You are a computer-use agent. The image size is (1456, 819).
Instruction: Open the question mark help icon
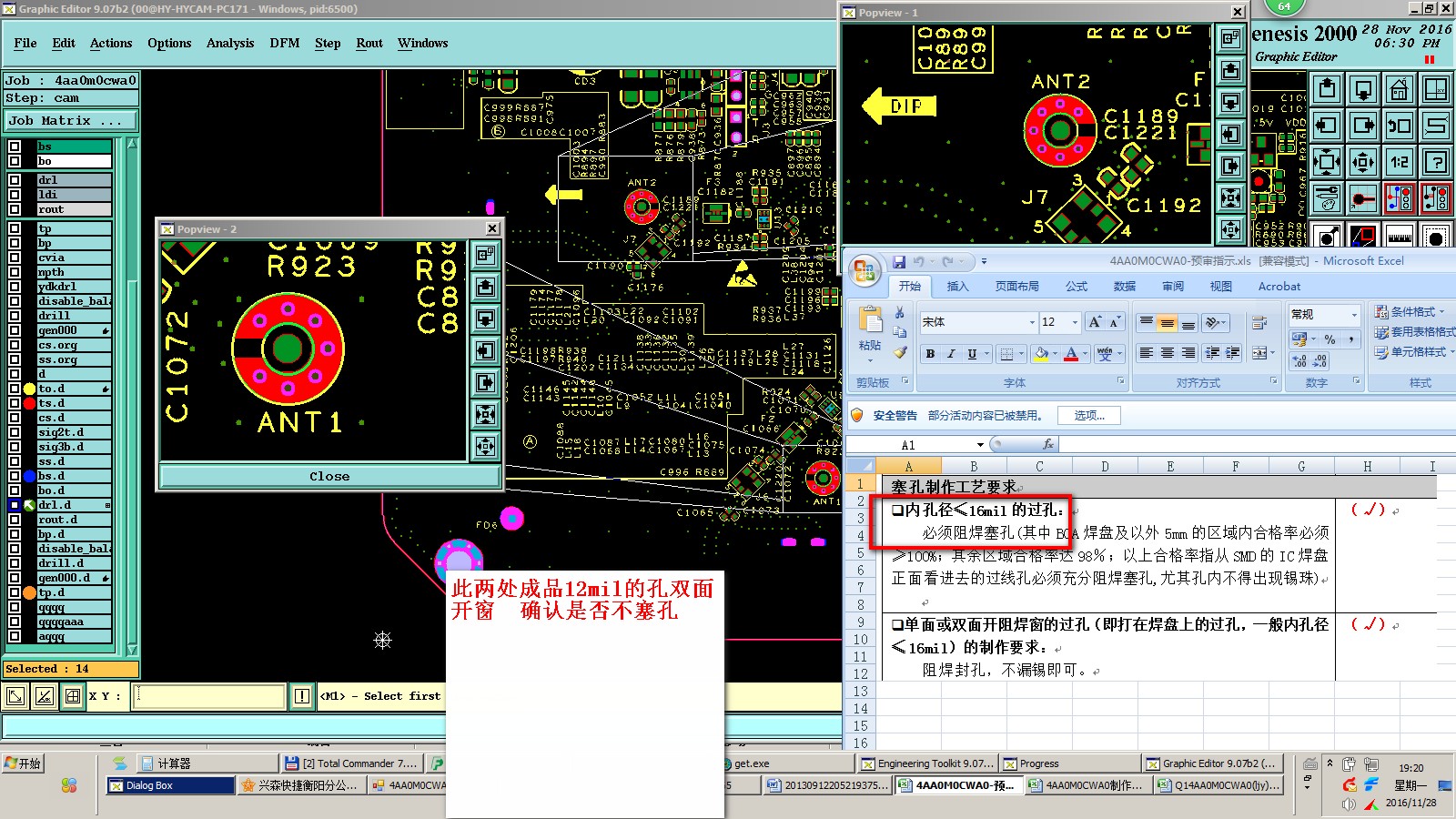[x=1436, y=163]
